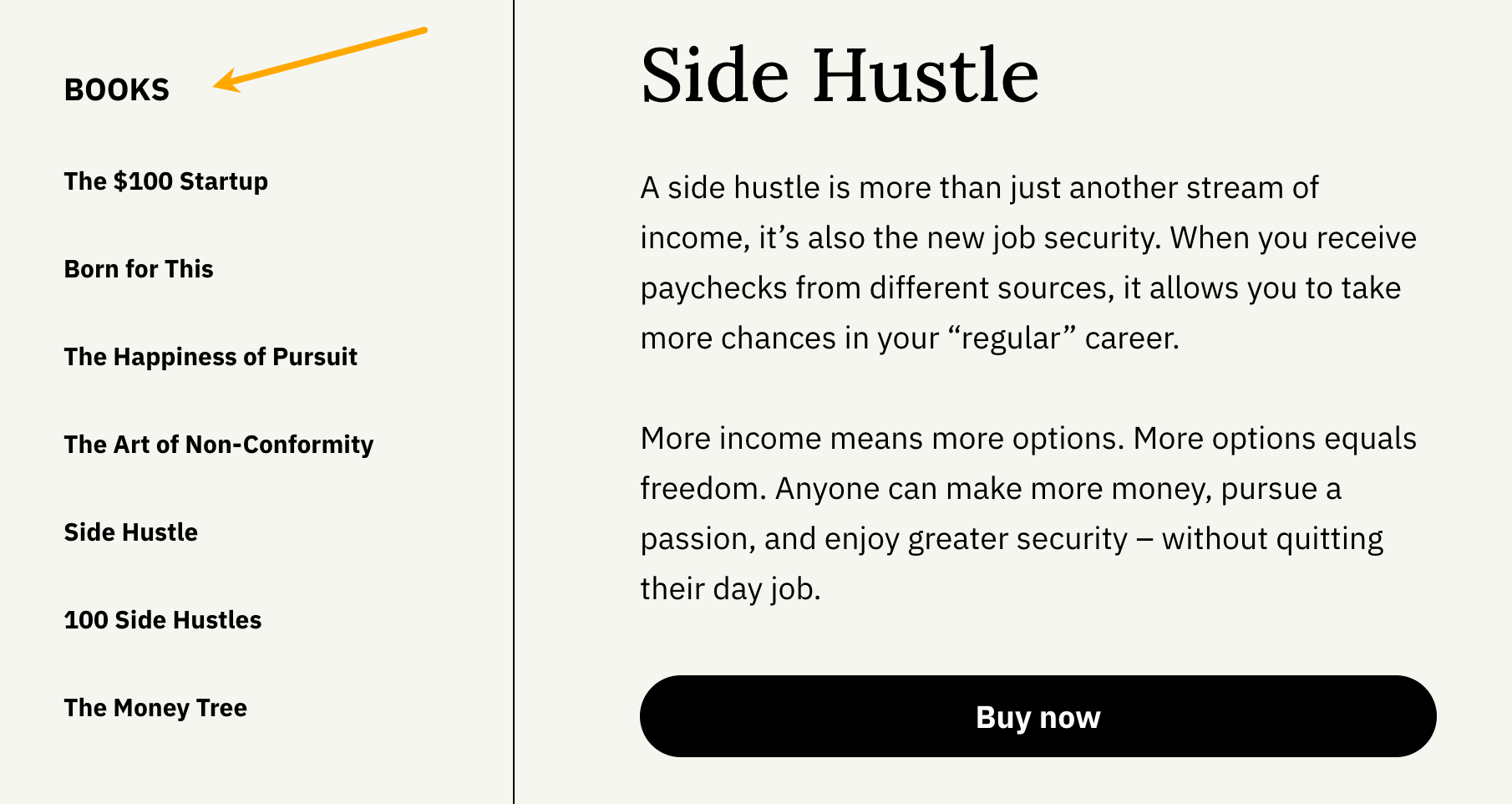Viewport: 1512px width, 804px height.
Task: Click the black rounded purchase button
Action: [x=1037, y=716]
